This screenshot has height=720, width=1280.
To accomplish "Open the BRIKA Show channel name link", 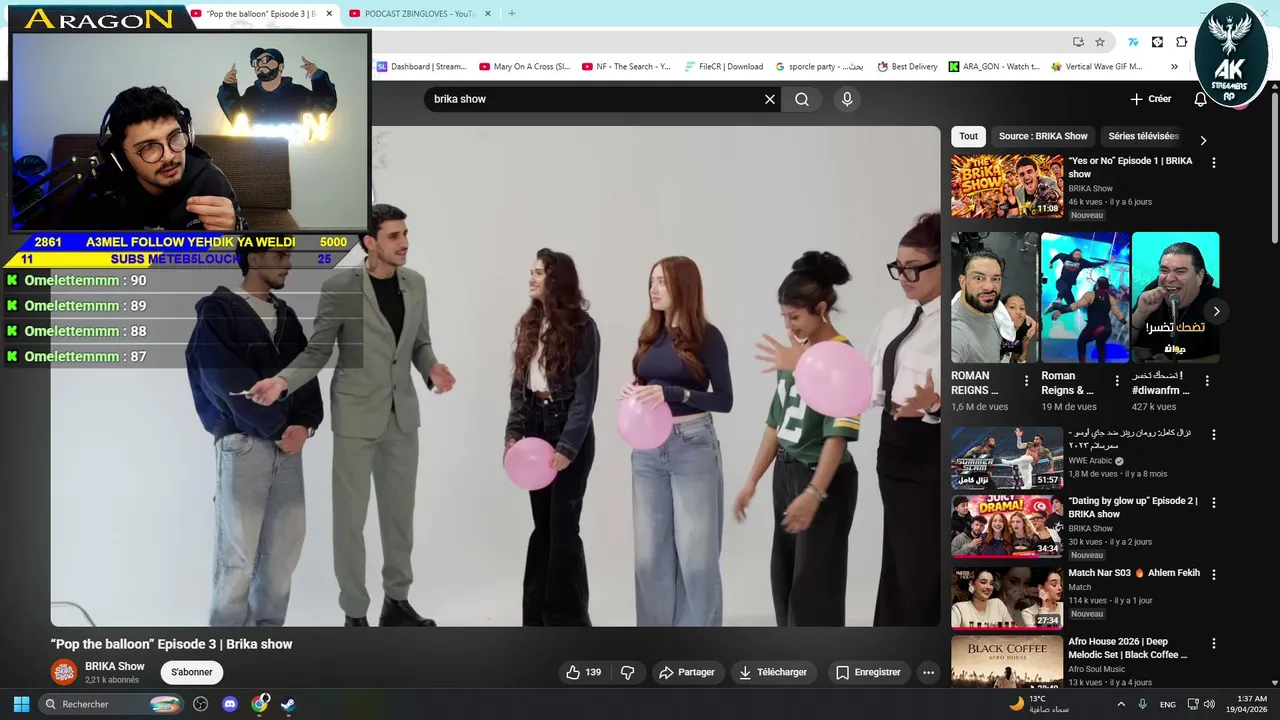I will pos(115,666).
